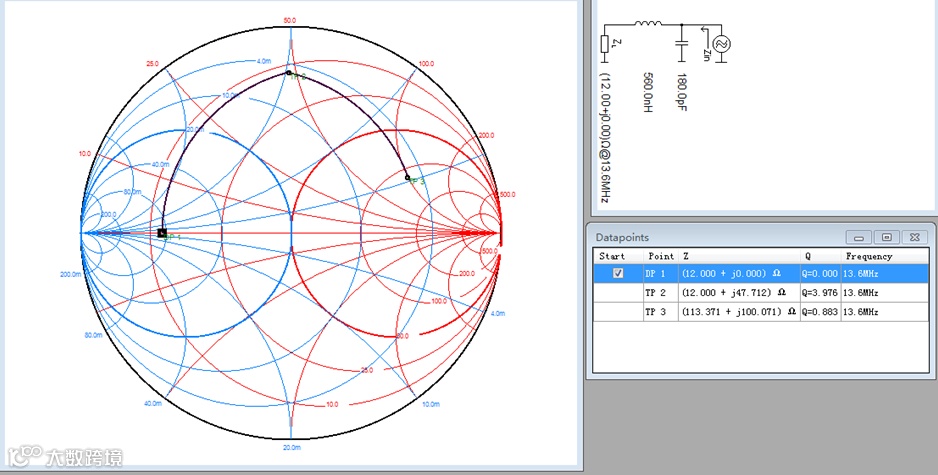Click impedance value (12.000 + j47.712) Ω

click(733, 293)
